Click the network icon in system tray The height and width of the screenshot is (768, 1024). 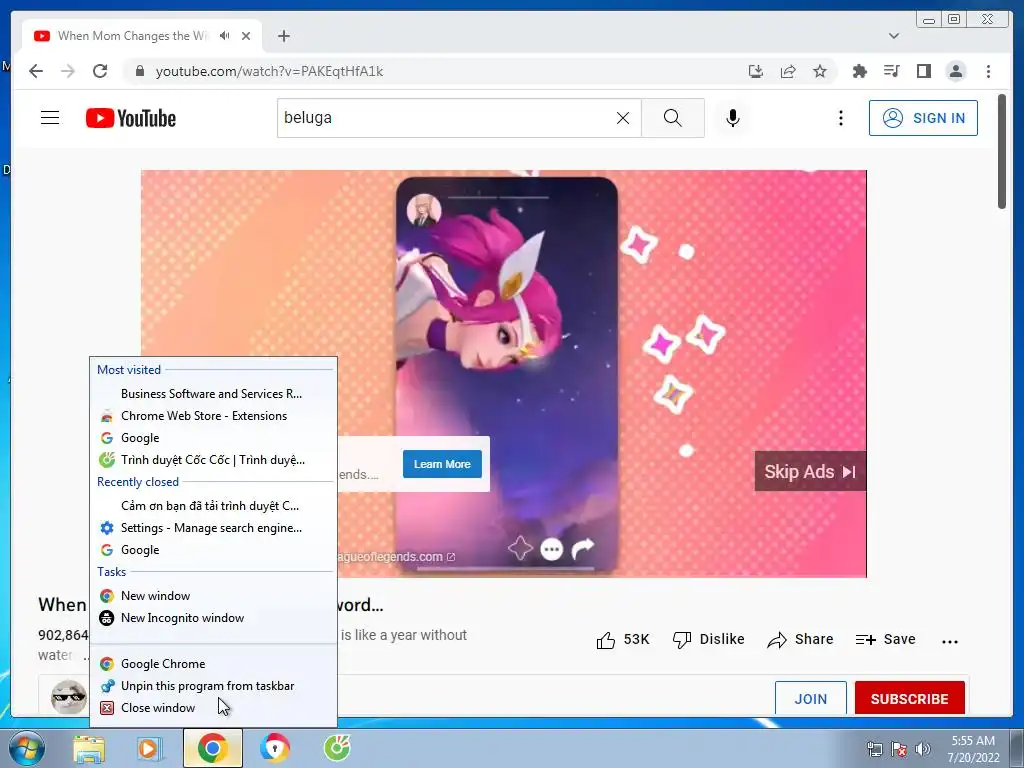pyautogui.click(x=874, y=748)
